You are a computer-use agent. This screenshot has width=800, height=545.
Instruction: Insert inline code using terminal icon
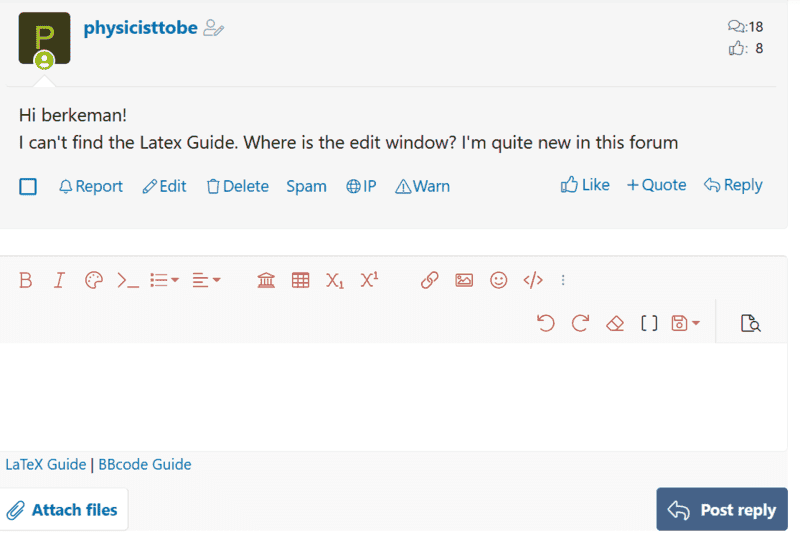128,281
